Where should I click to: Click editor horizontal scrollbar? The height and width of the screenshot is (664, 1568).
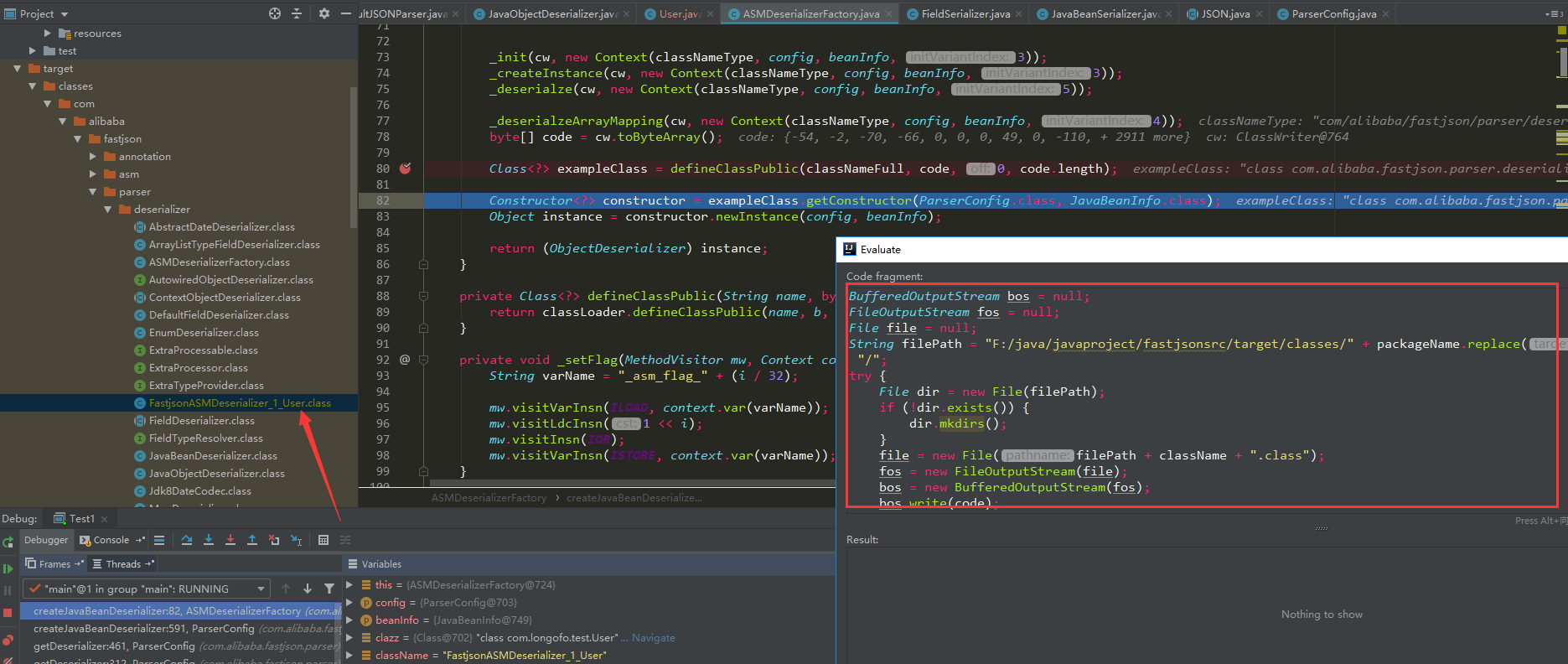coord(632,484)
